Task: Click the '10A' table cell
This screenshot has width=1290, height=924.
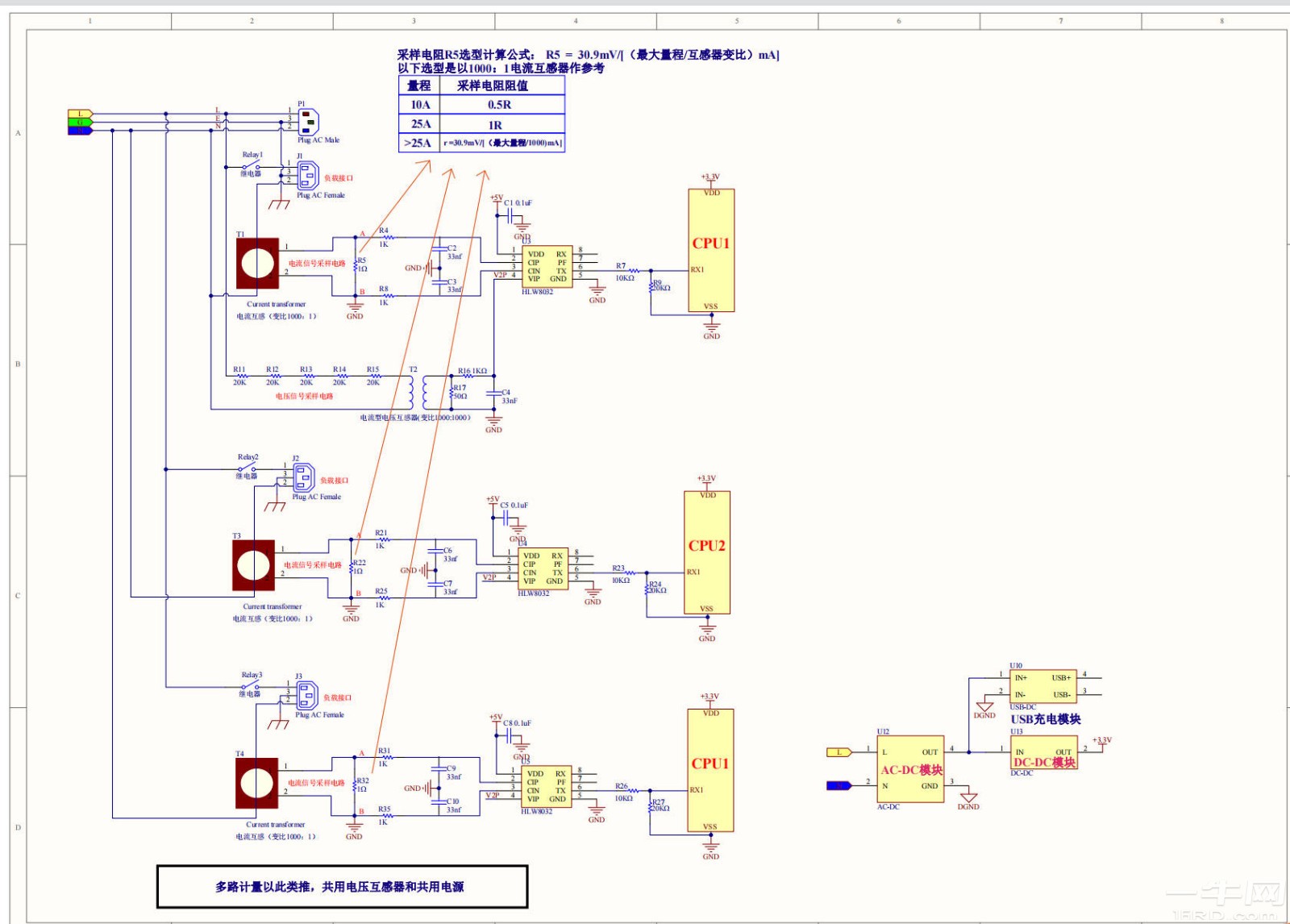Action: pyautogui.click(x=419, y=105)
